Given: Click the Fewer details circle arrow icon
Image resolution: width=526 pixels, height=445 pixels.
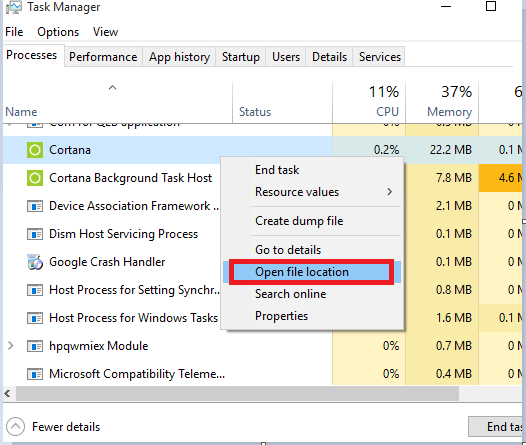Looking at the screenshot, I should pyautogui.click(x=15, y=427).
